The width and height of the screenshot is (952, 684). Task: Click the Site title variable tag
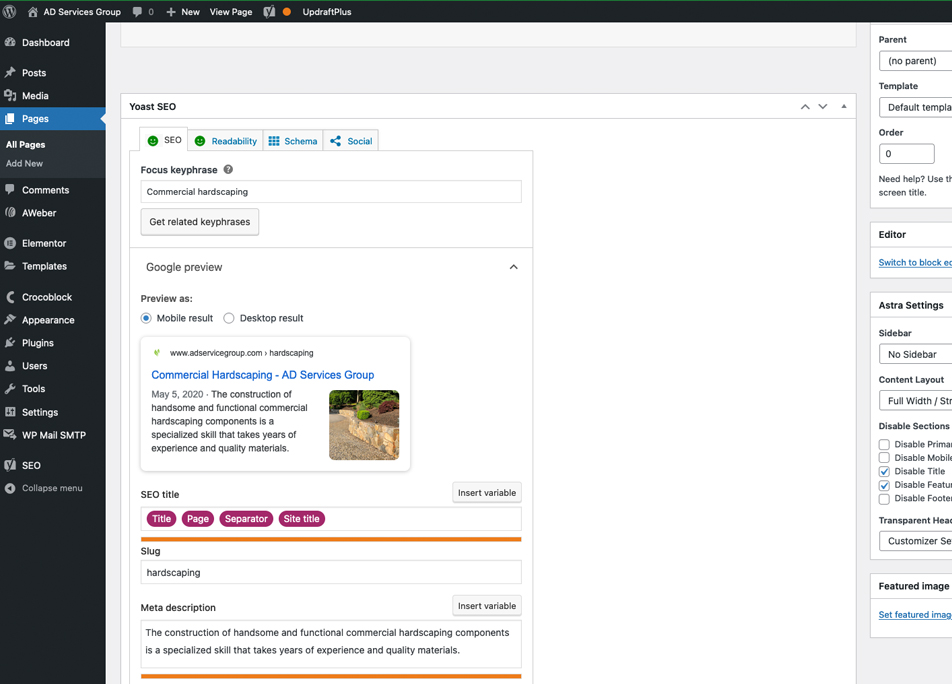tap(302, 519)
